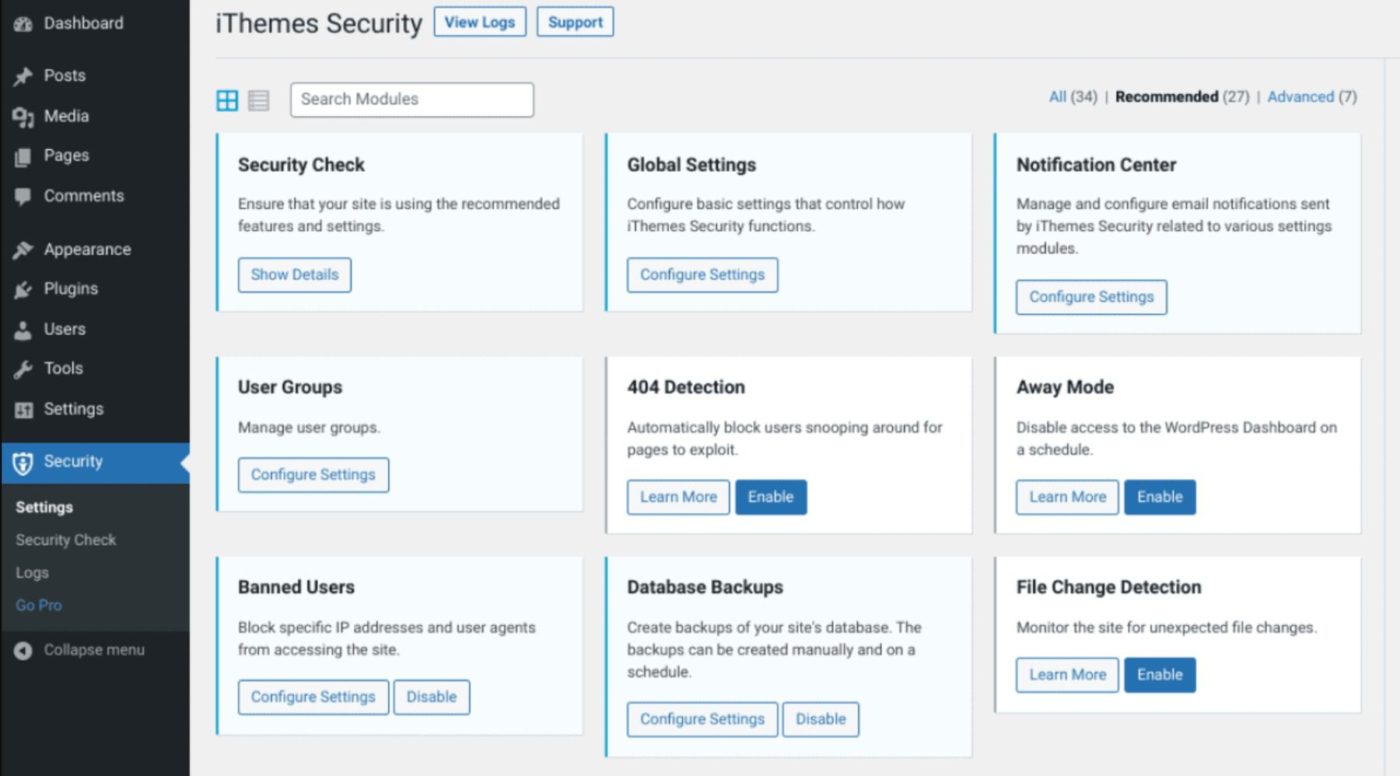Open the Logs submenu item
The width and height of the screenshot is (1400, 776).
click(32, 573)
